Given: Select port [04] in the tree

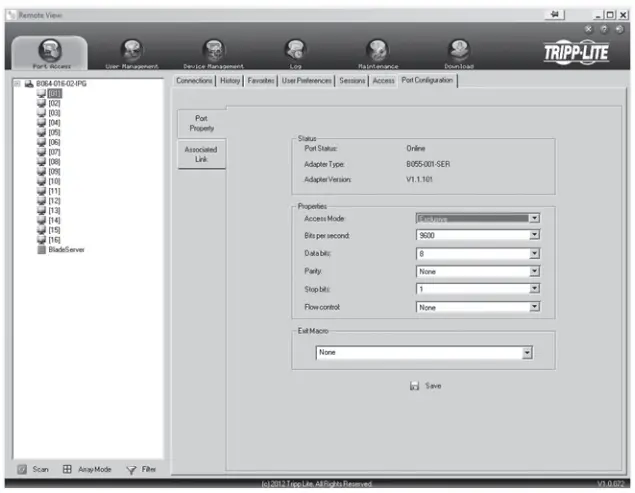Looking at the screenshot, I should [x=54, y=123].
